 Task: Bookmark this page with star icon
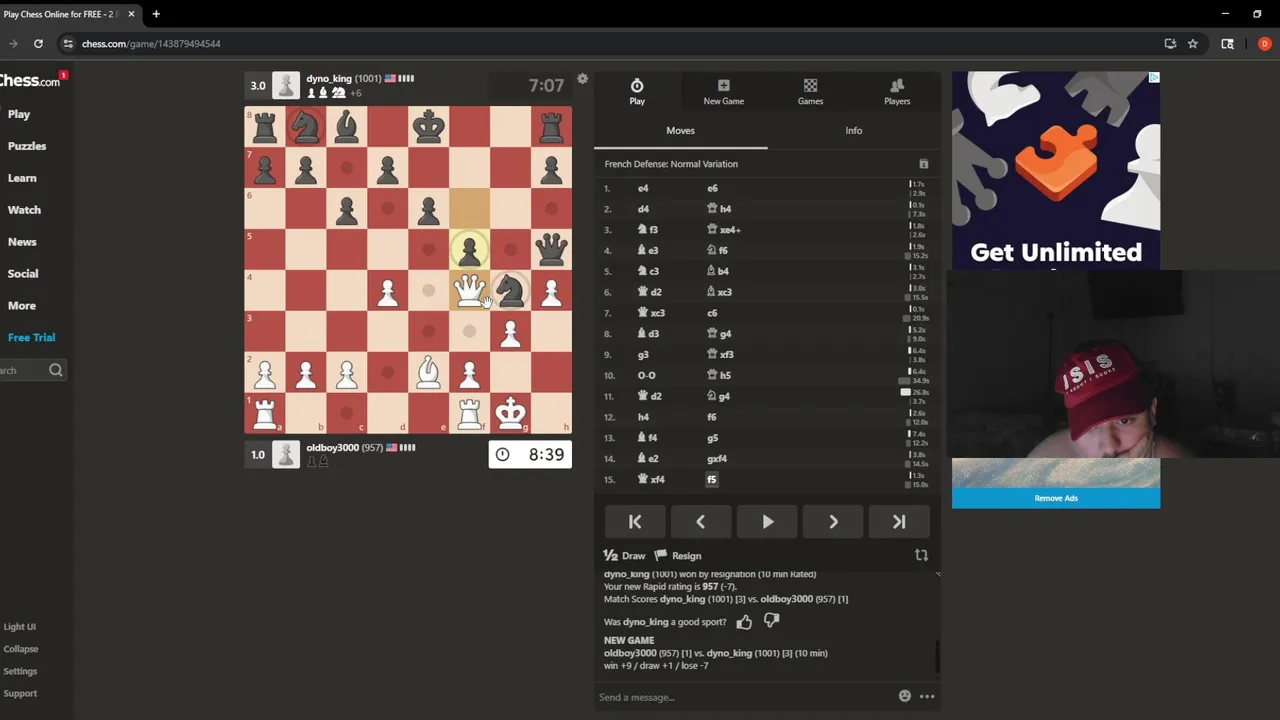1193,44
